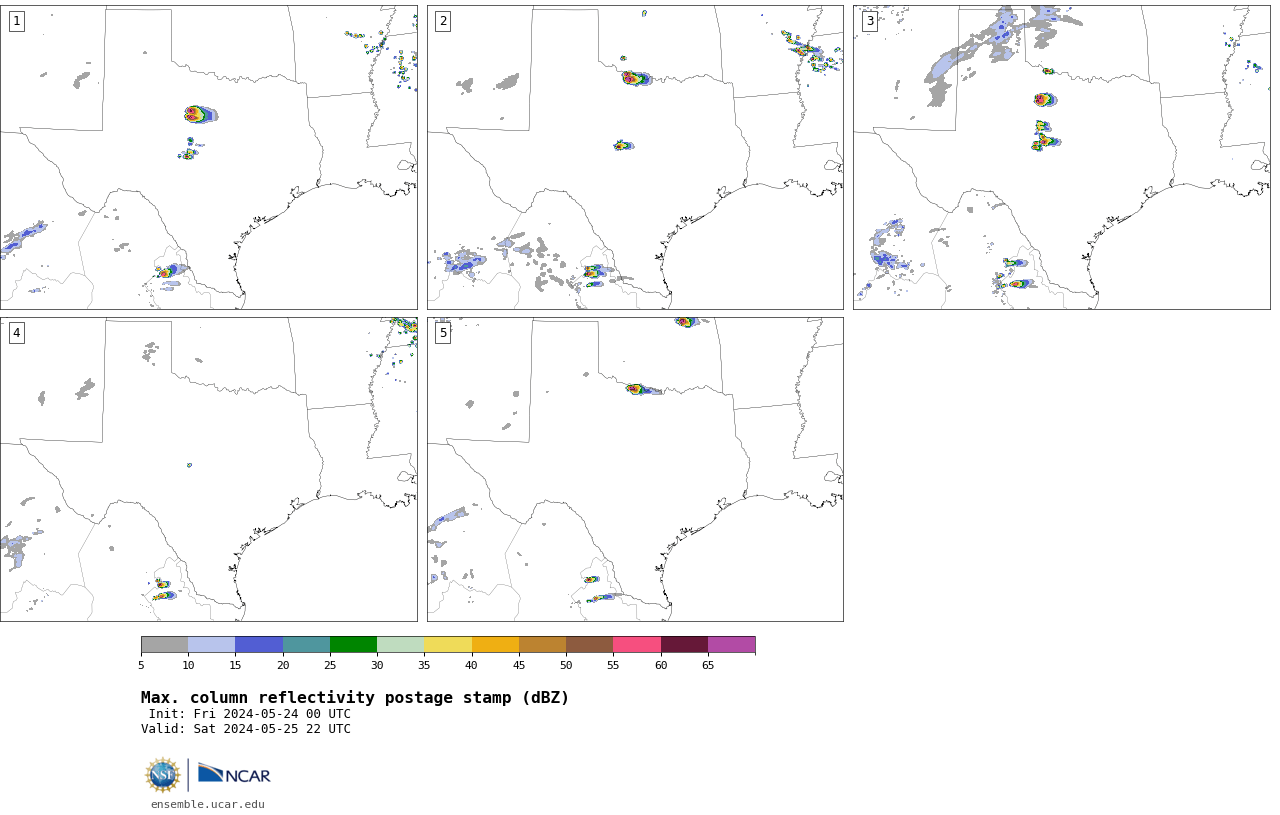Screen dimensions: 1280x815
Task: Click the number 2 label box
Action: tap(443, 21)
